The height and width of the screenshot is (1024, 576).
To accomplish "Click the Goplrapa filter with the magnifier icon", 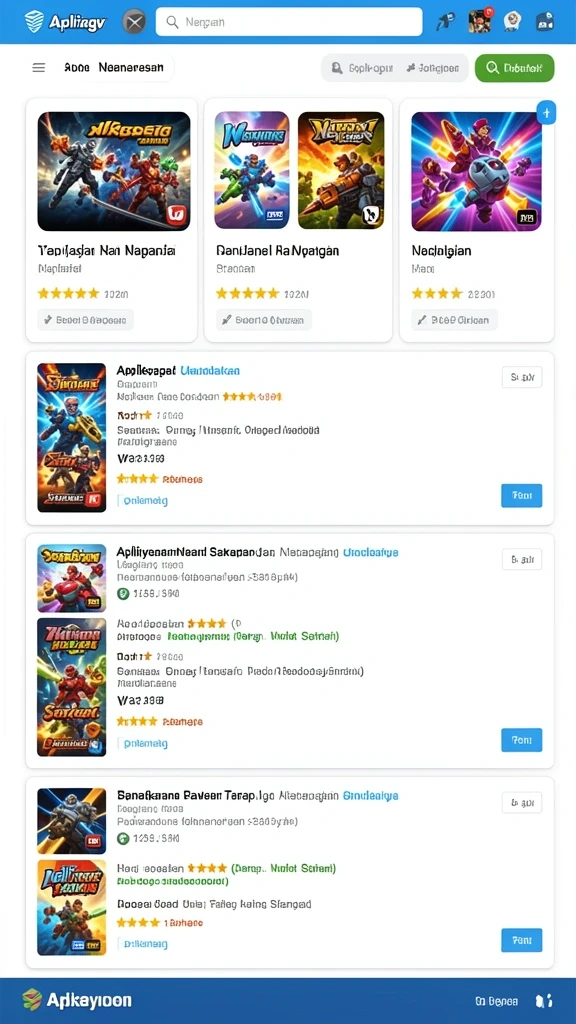I will [362, 68].
